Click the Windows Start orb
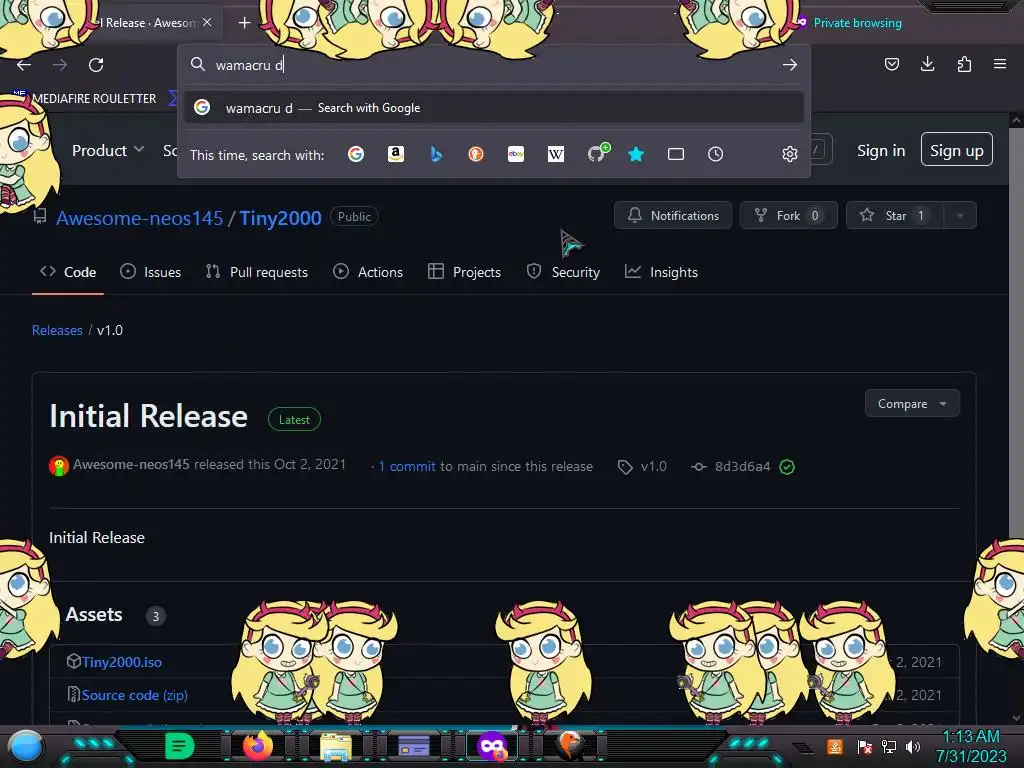Image resolution: width=1024 pixels, height=768 pixels. (26, 747)
